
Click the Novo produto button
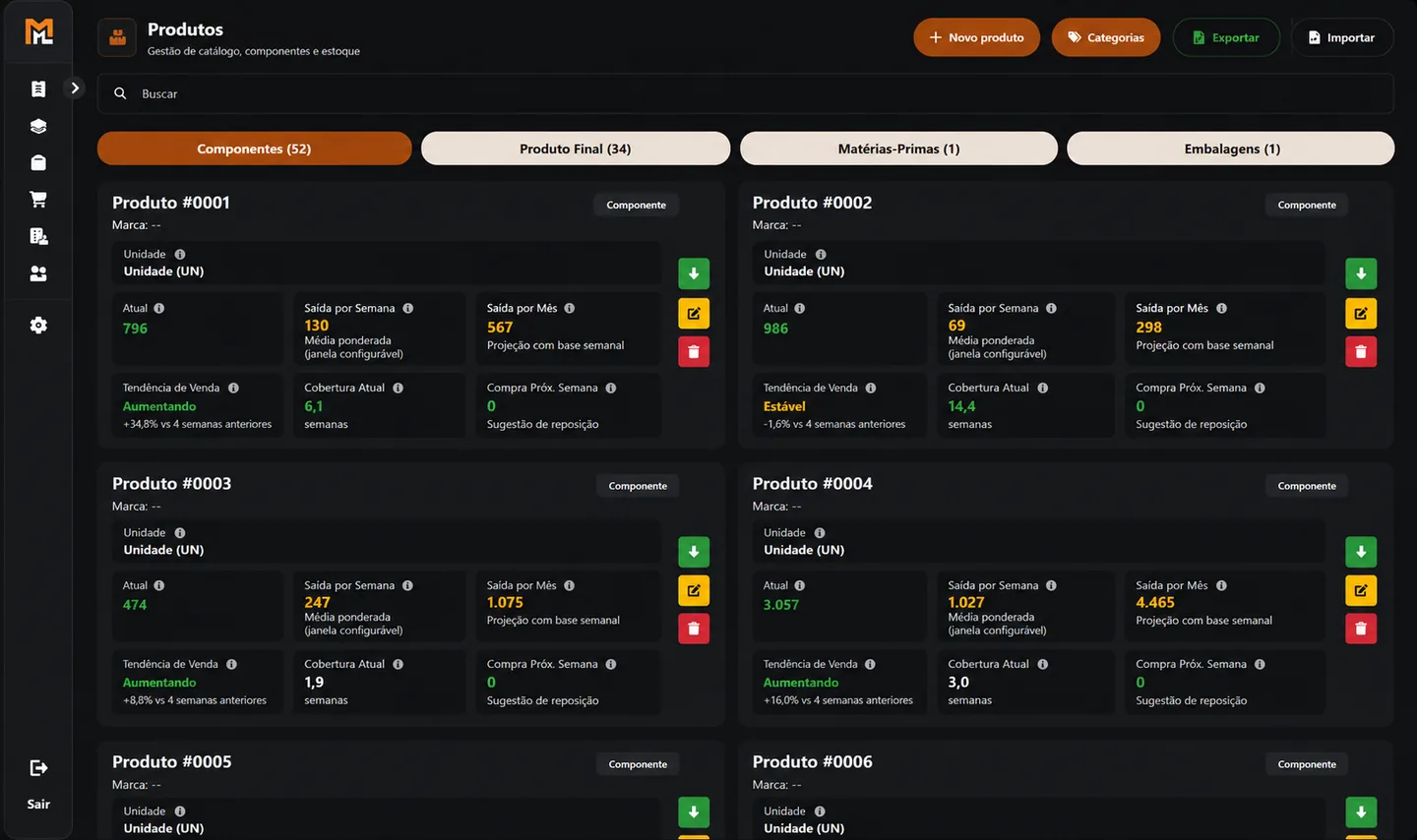pyautogui.click(x=976, y=37)
